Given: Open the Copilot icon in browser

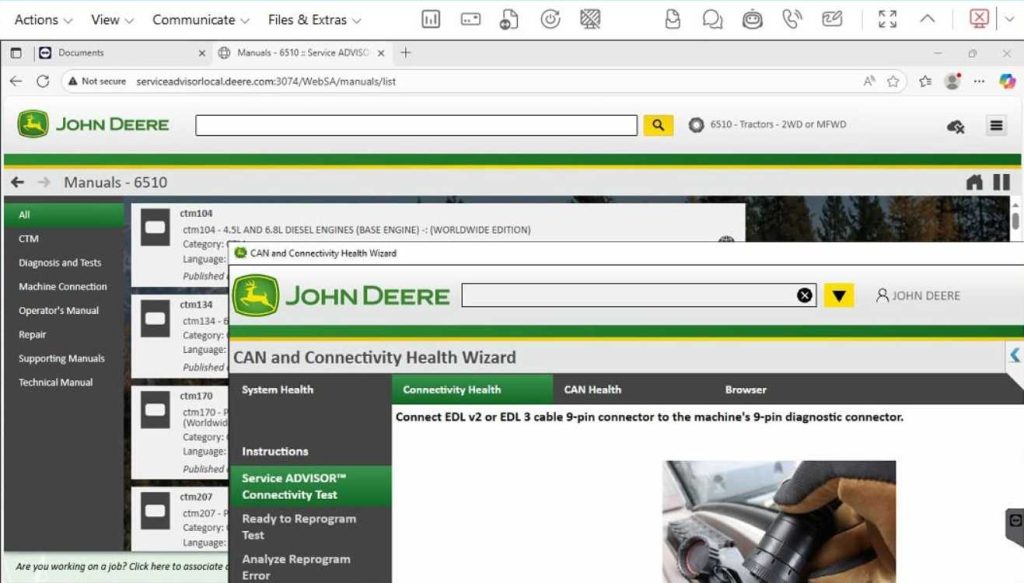Looking at the screenshot, I should [x=1008, y=82].
